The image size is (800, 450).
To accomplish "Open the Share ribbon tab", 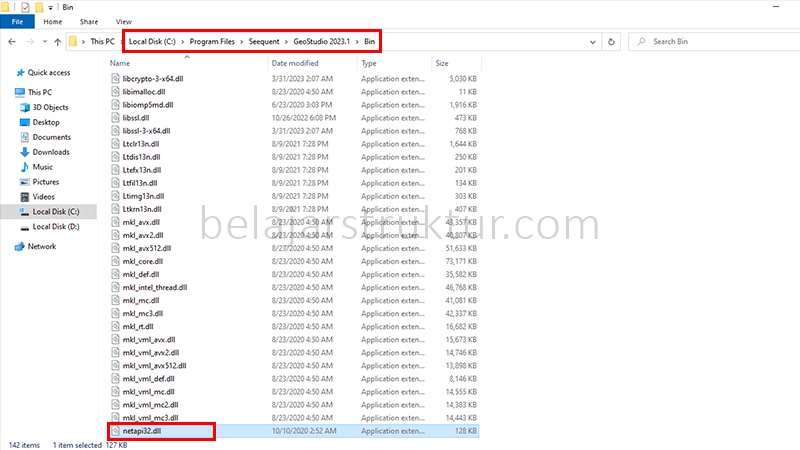I will [x=89, y=22].
